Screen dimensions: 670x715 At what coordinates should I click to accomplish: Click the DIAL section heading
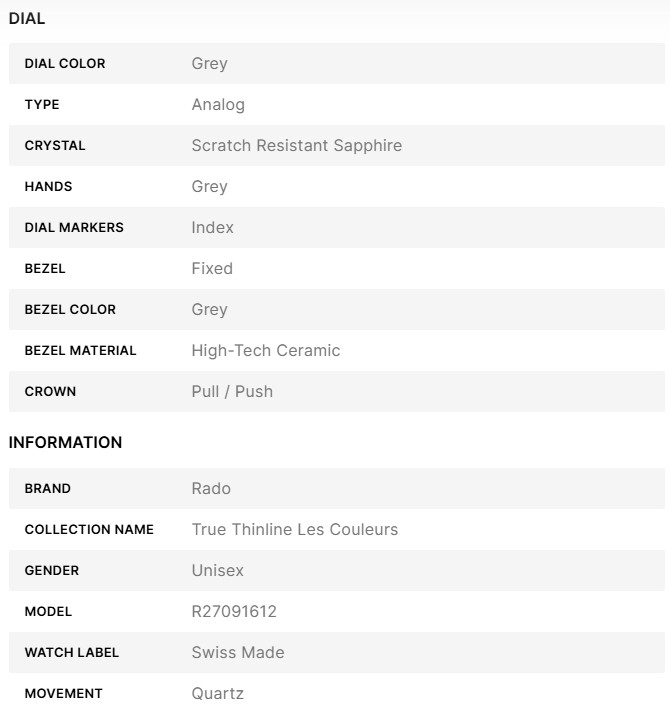(x=27, y=18)
